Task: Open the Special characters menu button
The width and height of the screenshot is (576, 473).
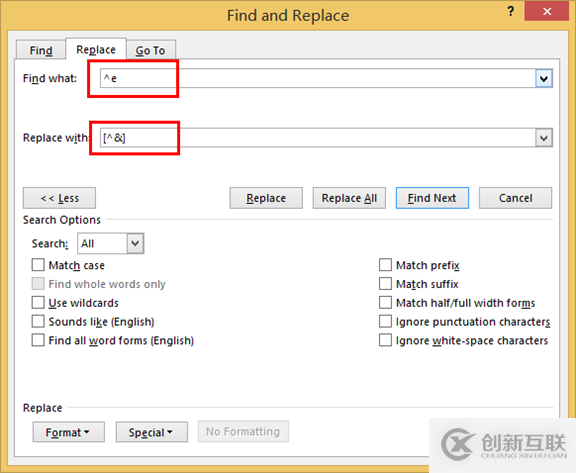Action: pyautogui.click(x=152, y=432)
